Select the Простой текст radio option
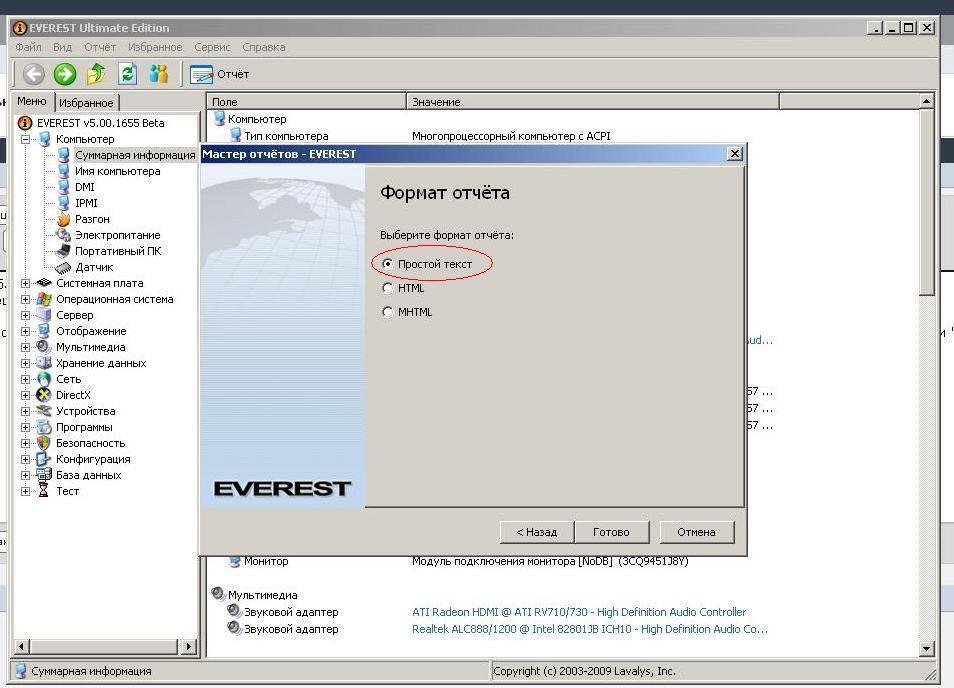The width and height of the screenshot is (954, 688). [x=388, y=264]
